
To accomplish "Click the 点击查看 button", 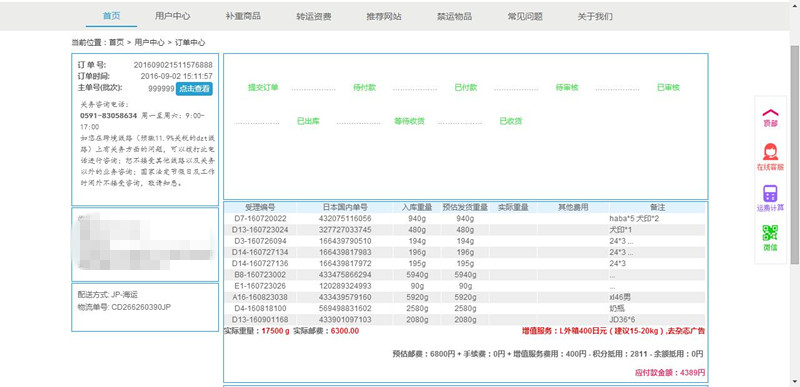I will pyautogui.click(x=194, y=88).
